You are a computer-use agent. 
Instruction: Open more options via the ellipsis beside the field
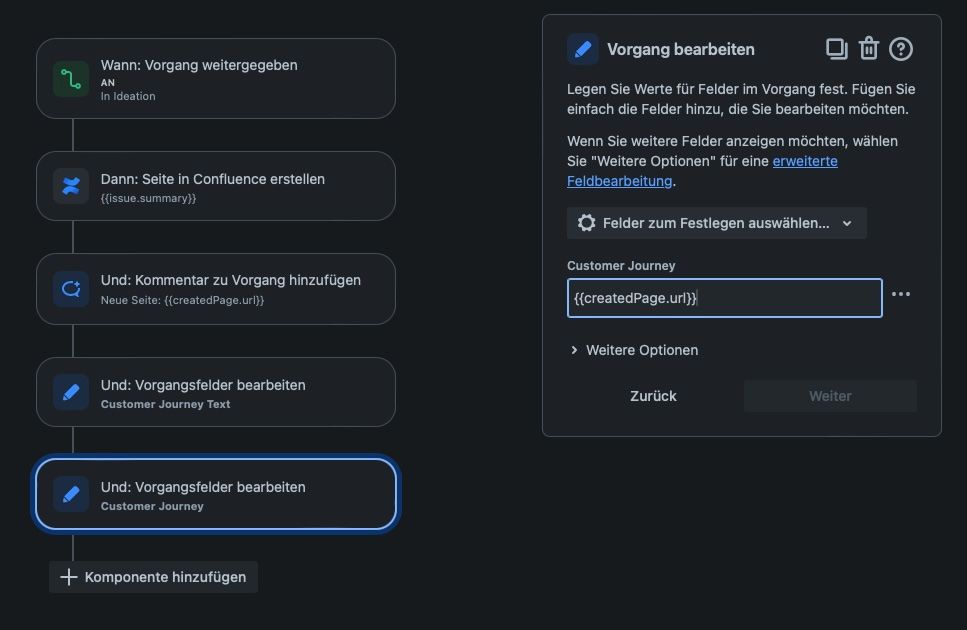(x=901, y=293)
